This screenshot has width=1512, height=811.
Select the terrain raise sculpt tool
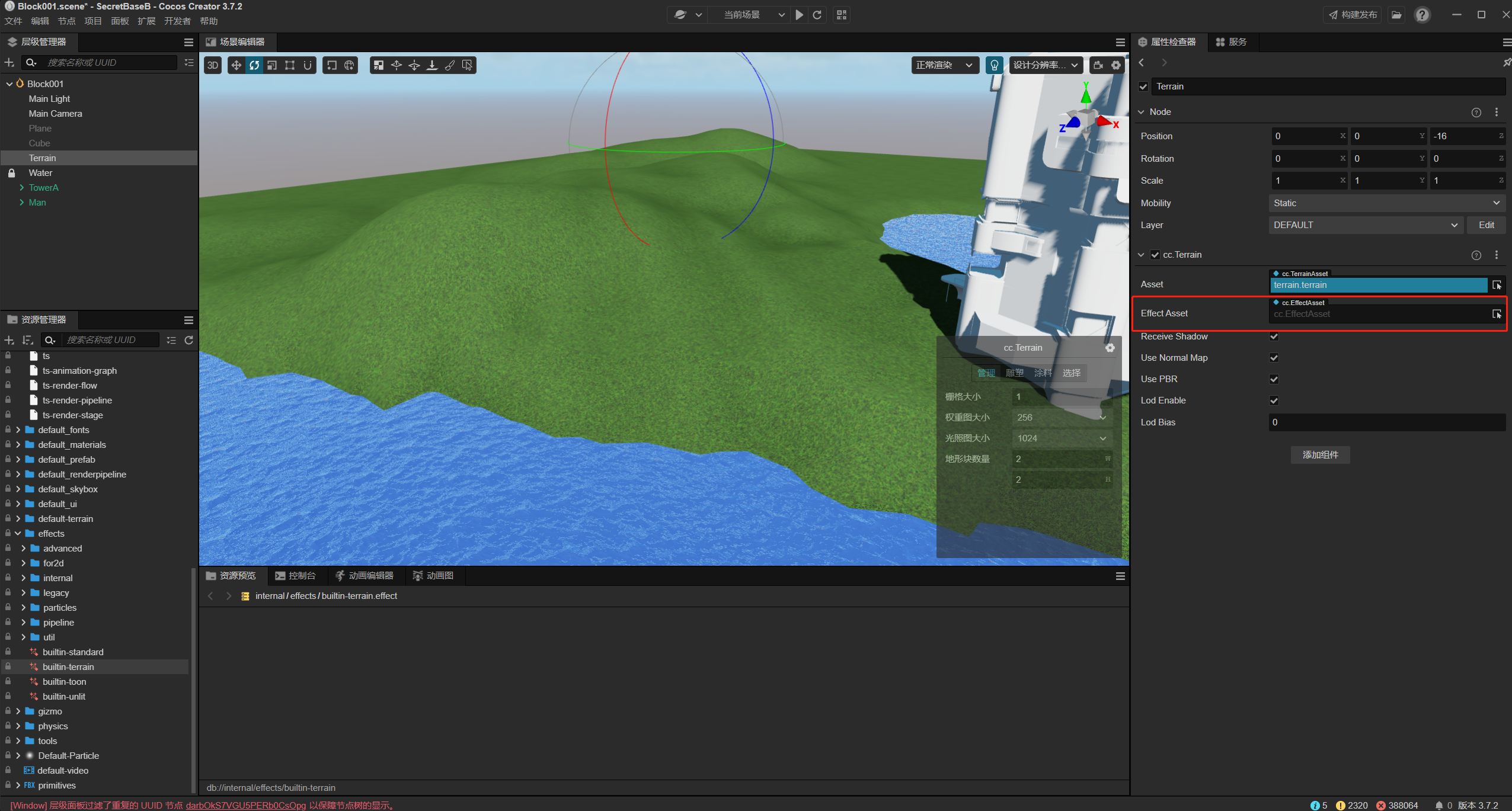[397, 65]
